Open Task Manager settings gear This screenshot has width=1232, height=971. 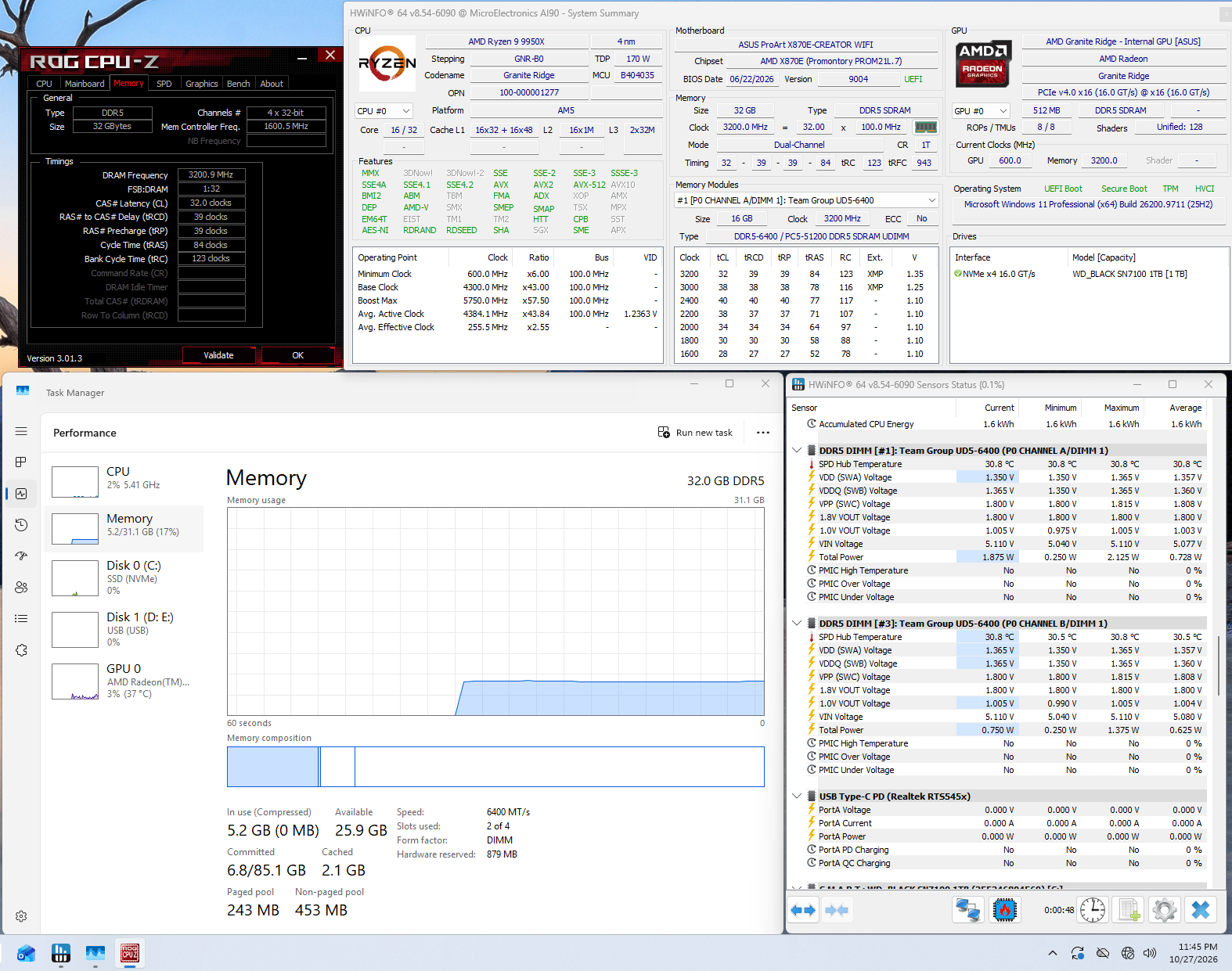pos(21,916)
